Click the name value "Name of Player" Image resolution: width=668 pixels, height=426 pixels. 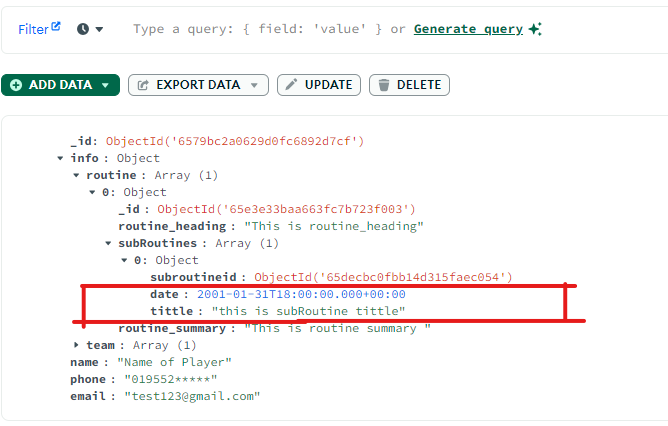tap(174, 362)
